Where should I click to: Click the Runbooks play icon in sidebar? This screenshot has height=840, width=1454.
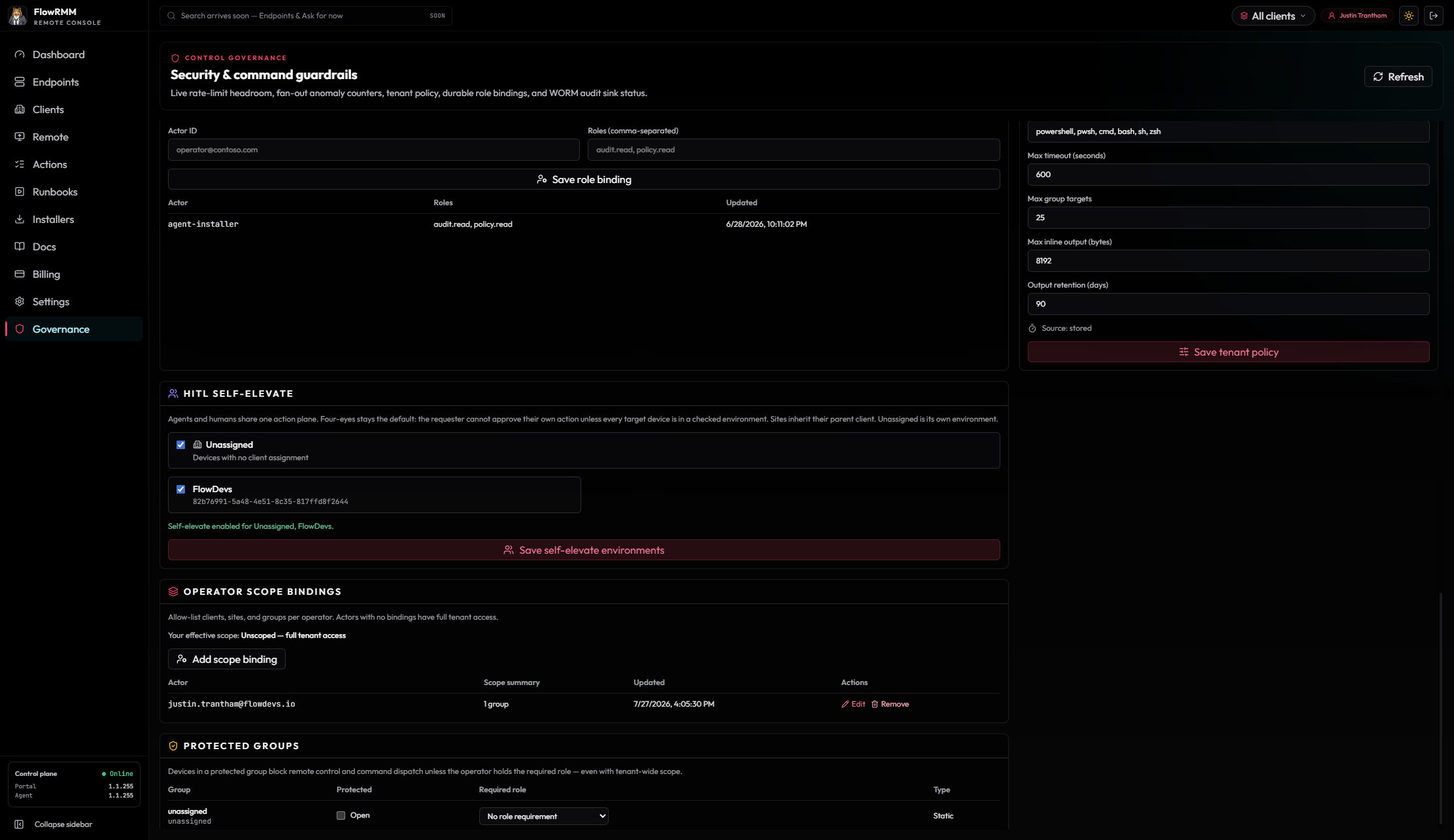[20, 192]
